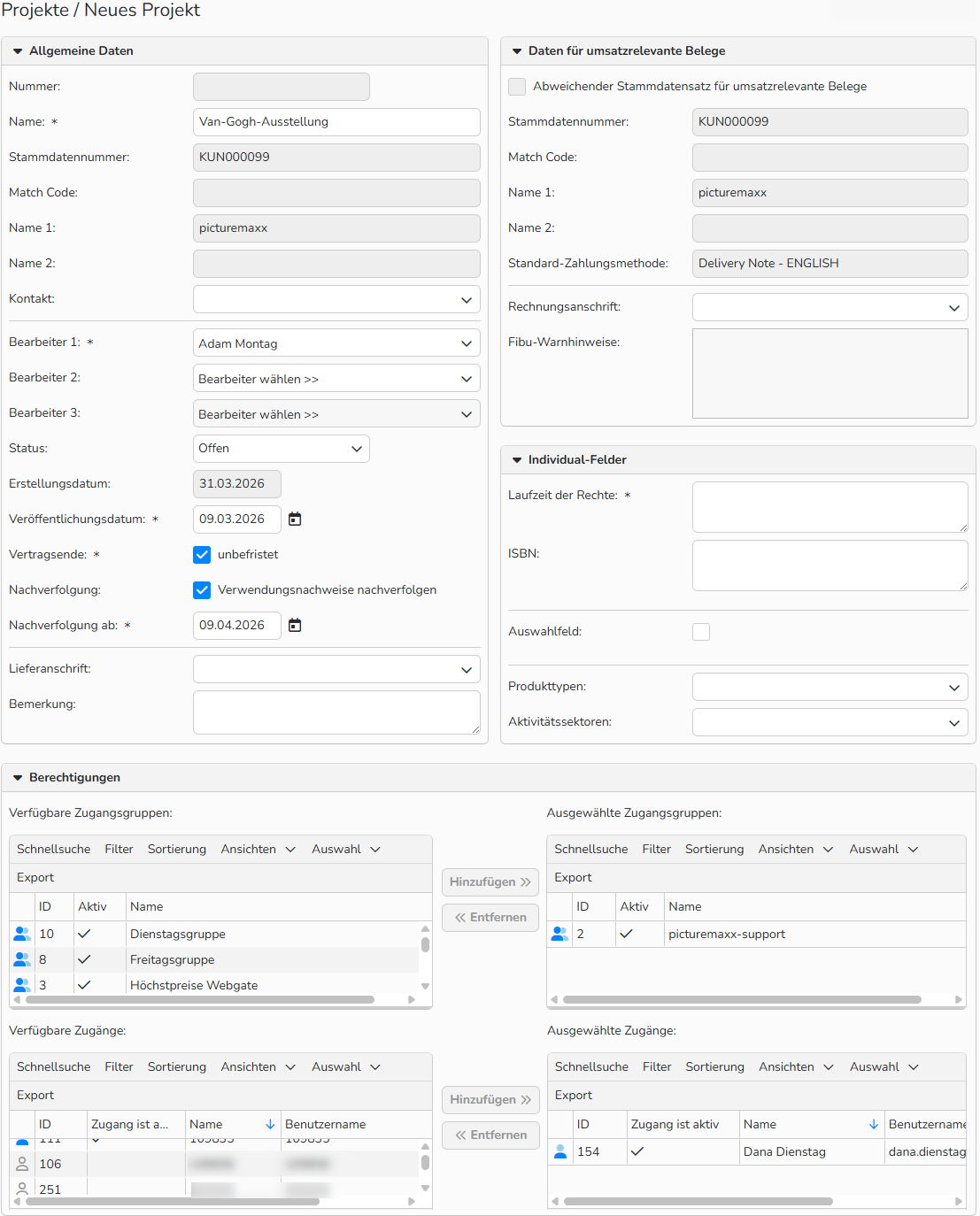Click user icon of access row 251
The image size is (980, 1216).
22,1189
